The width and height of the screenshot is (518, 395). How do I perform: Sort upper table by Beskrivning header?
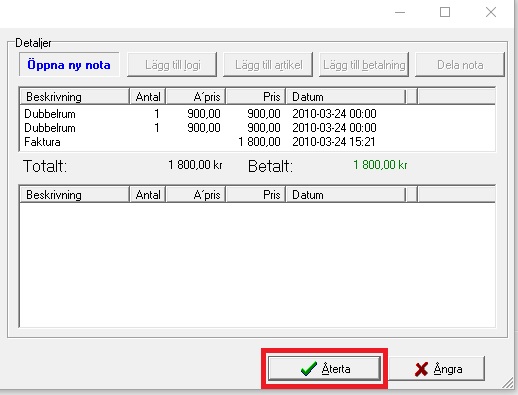tap(75, 97)
